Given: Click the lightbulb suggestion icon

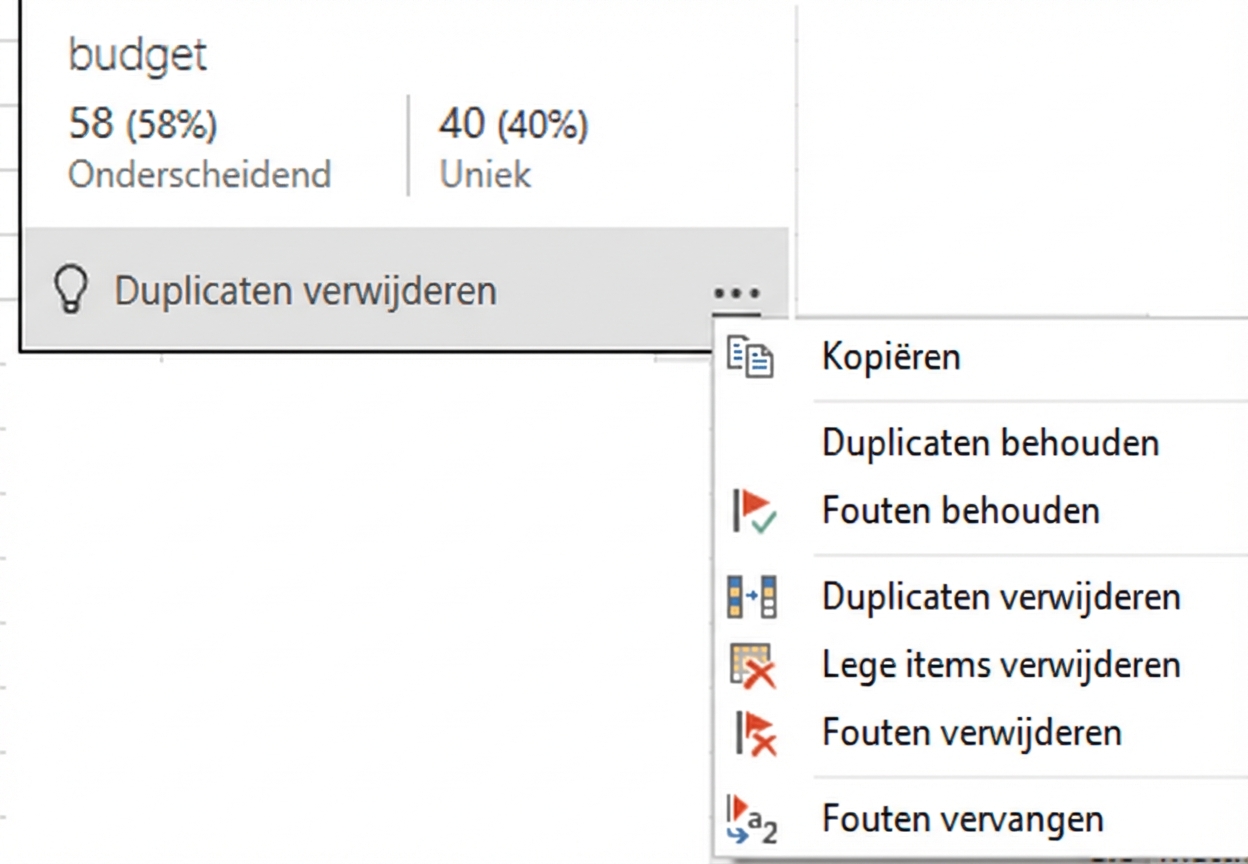Looking at the screenshot, I should [x=70, y=290].
